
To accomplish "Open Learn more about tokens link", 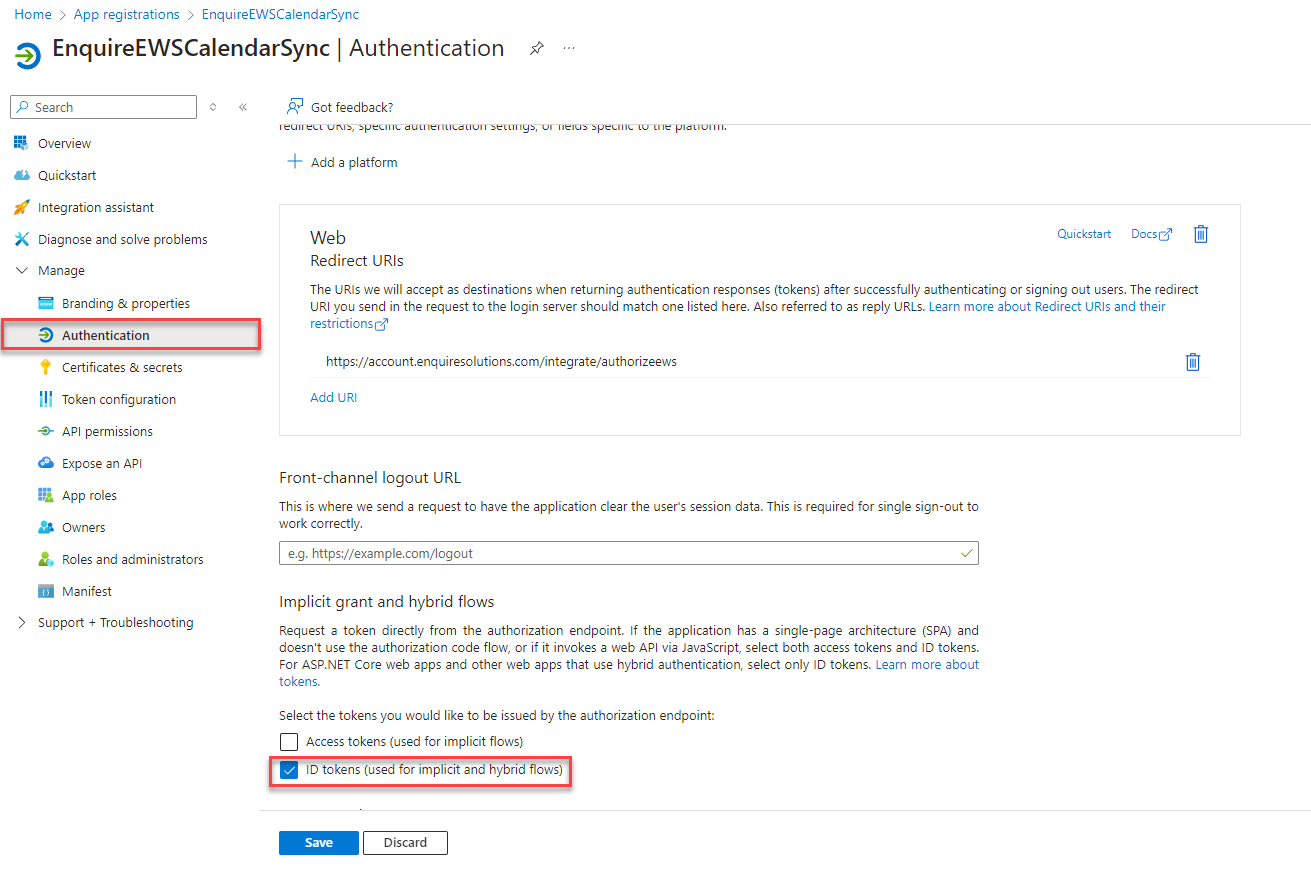I will coord(927,664).
